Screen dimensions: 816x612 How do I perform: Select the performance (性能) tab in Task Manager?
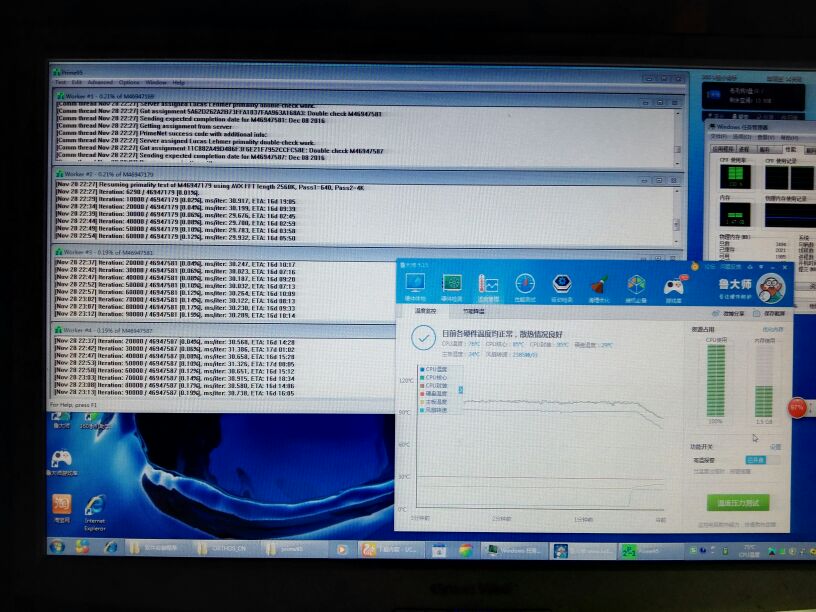(791, 149)
